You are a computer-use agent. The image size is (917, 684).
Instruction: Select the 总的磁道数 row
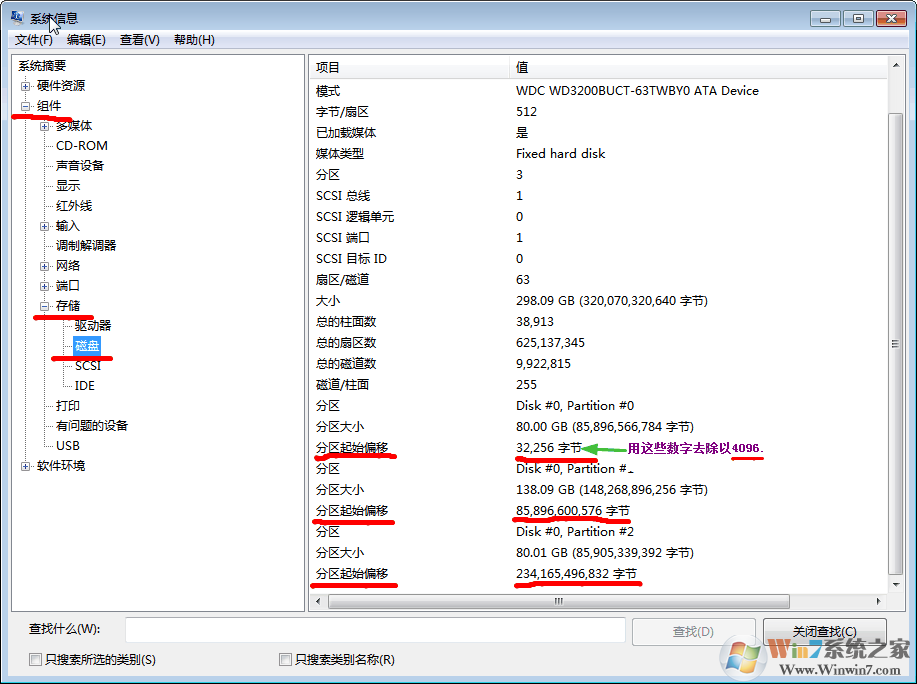point(598,364)
